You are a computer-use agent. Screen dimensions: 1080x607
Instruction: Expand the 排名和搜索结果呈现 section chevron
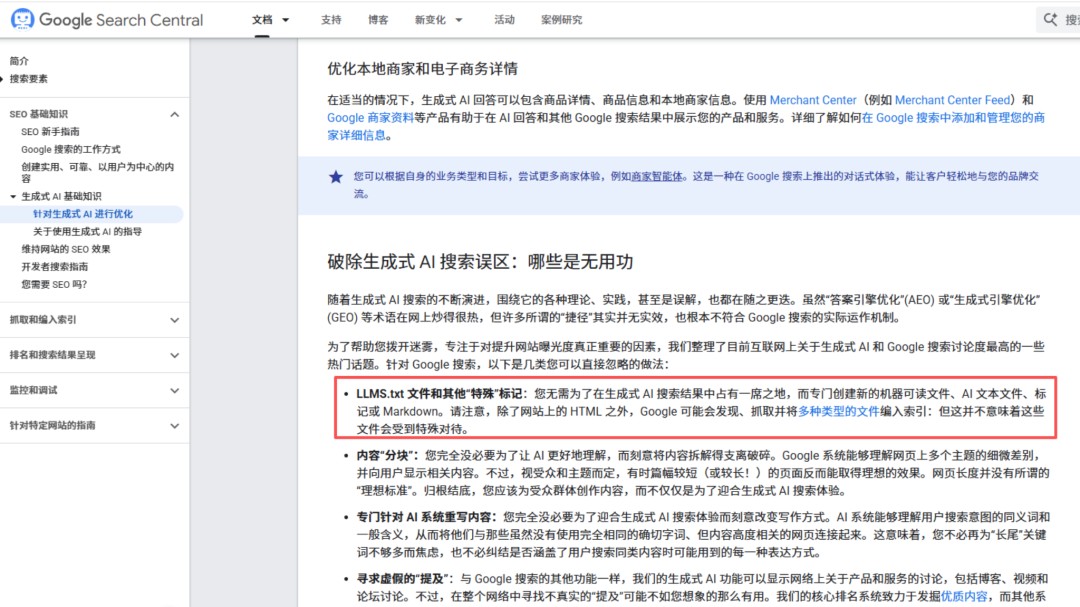[x=174, y=355]
